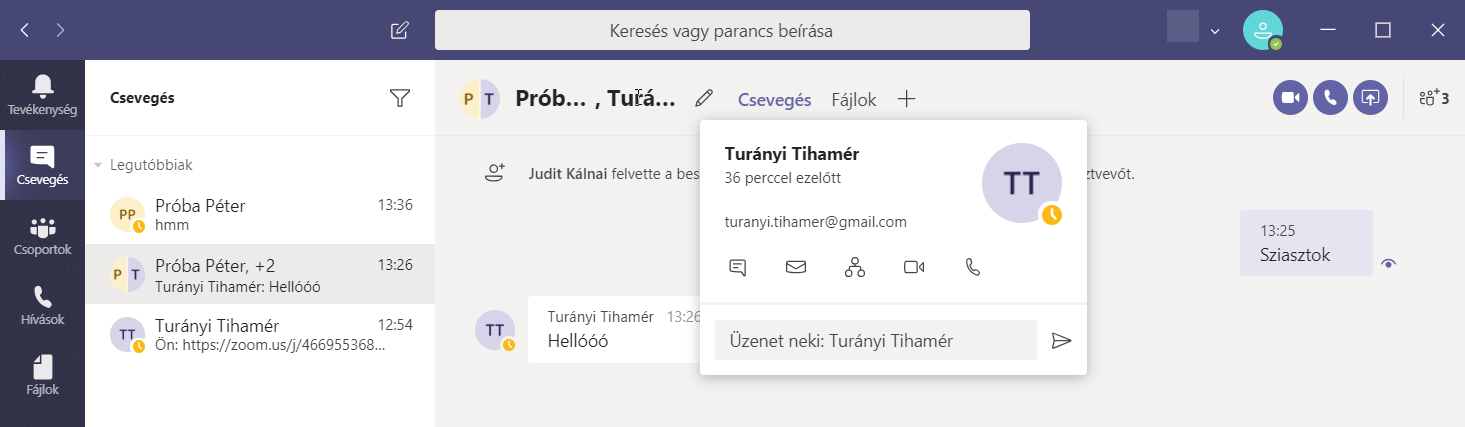Type in Üzenet neki: Turányi Tihamér field
This screenshot has width=1465, height=427.
[875, 341]
